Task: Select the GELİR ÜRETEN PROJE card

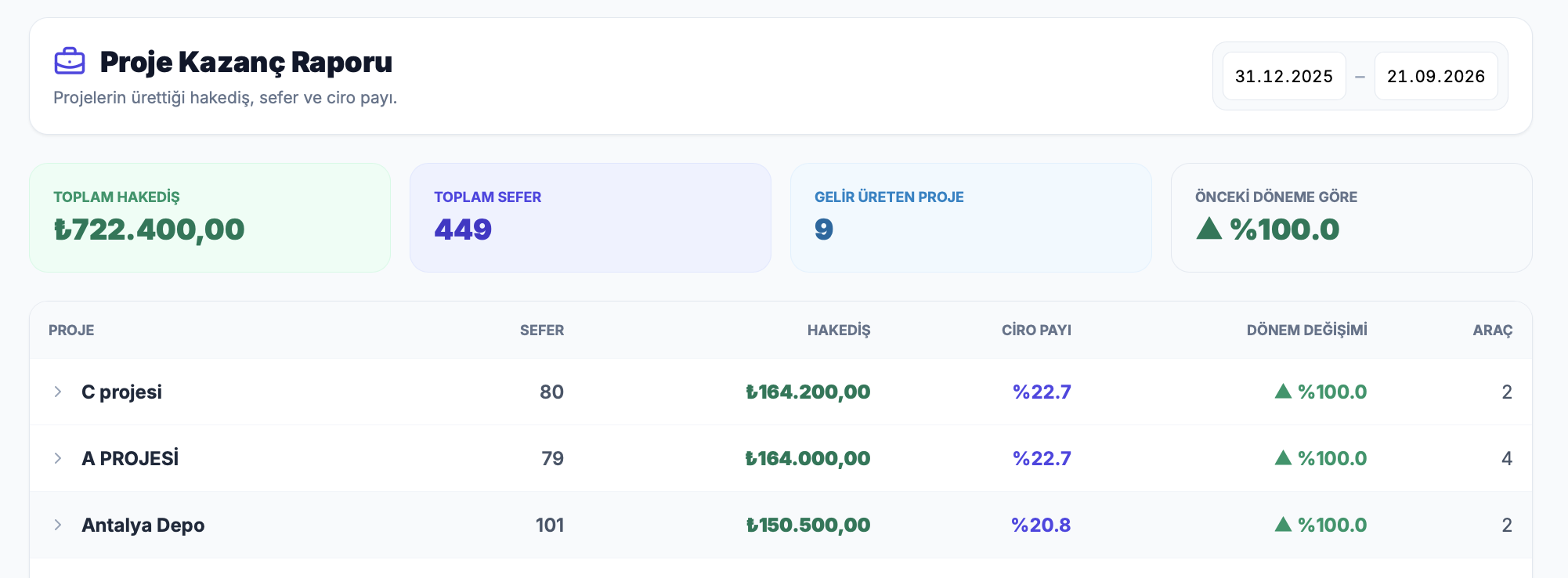Action: [x=971, y=218]
